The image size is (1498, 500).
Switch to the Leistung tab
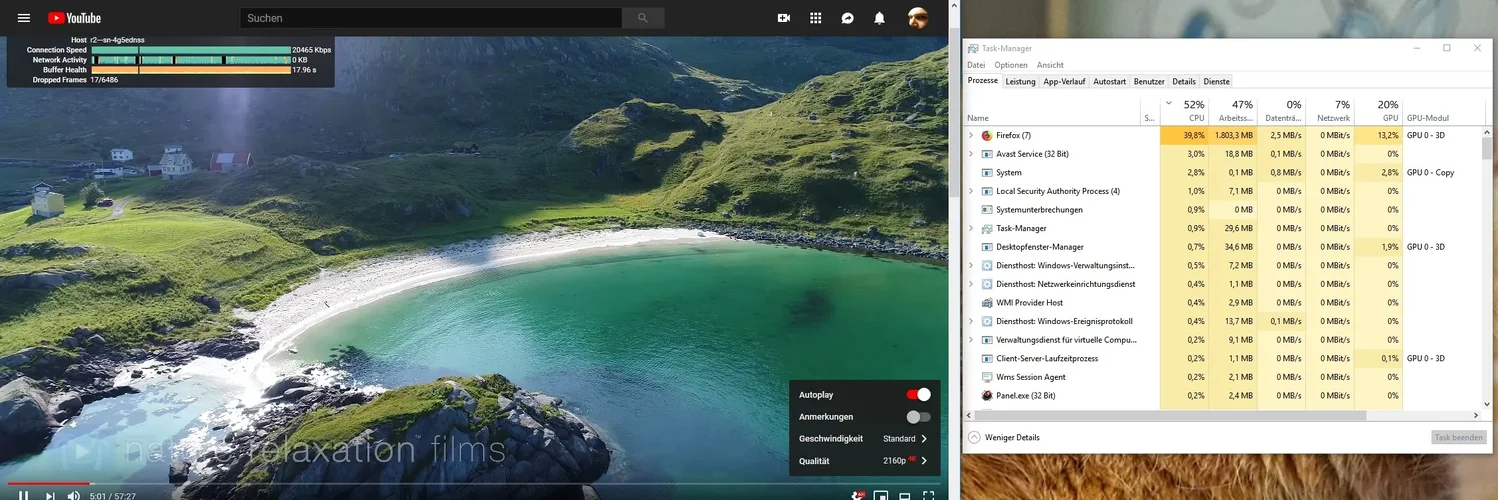pos(1020,81)
